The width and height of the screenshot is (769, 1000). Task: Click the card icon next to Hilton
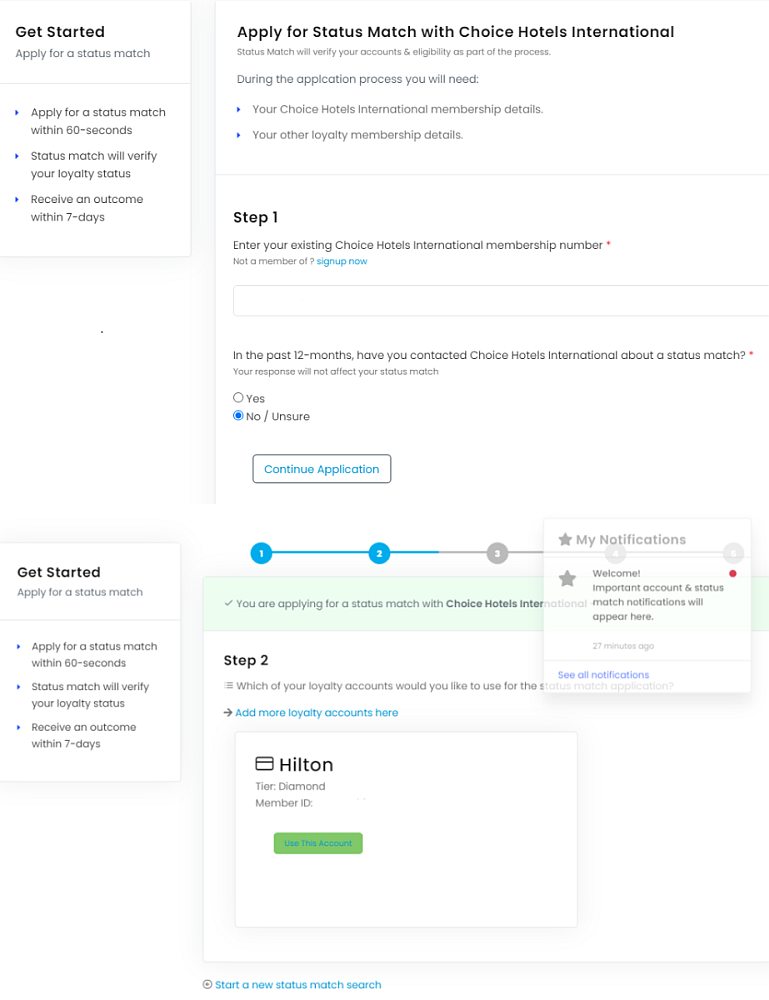tap(264, 763)
